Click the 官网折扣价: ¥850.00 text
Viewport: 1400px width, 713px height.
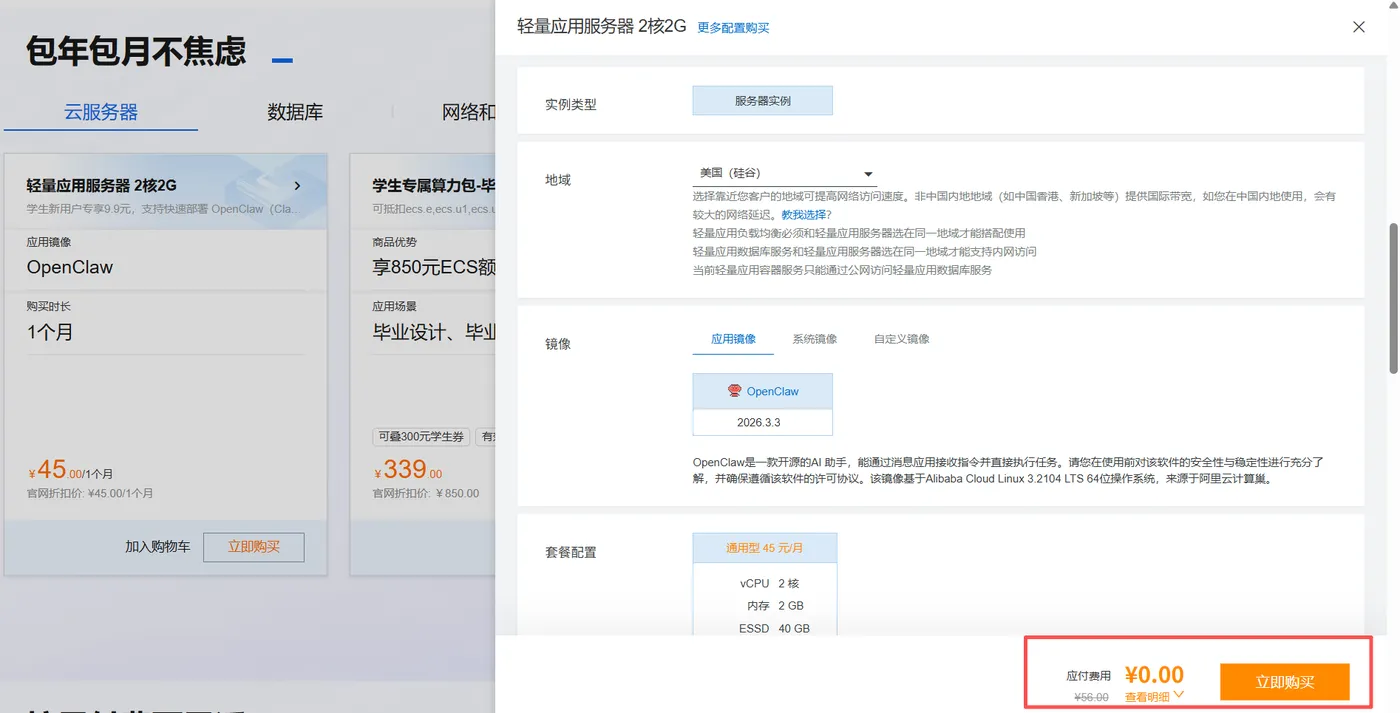pos(426,494)
